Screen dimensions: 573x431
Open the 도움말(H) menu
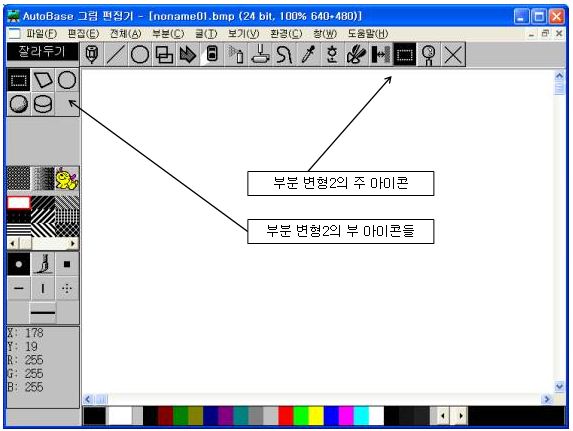click(x=368, y=34)
